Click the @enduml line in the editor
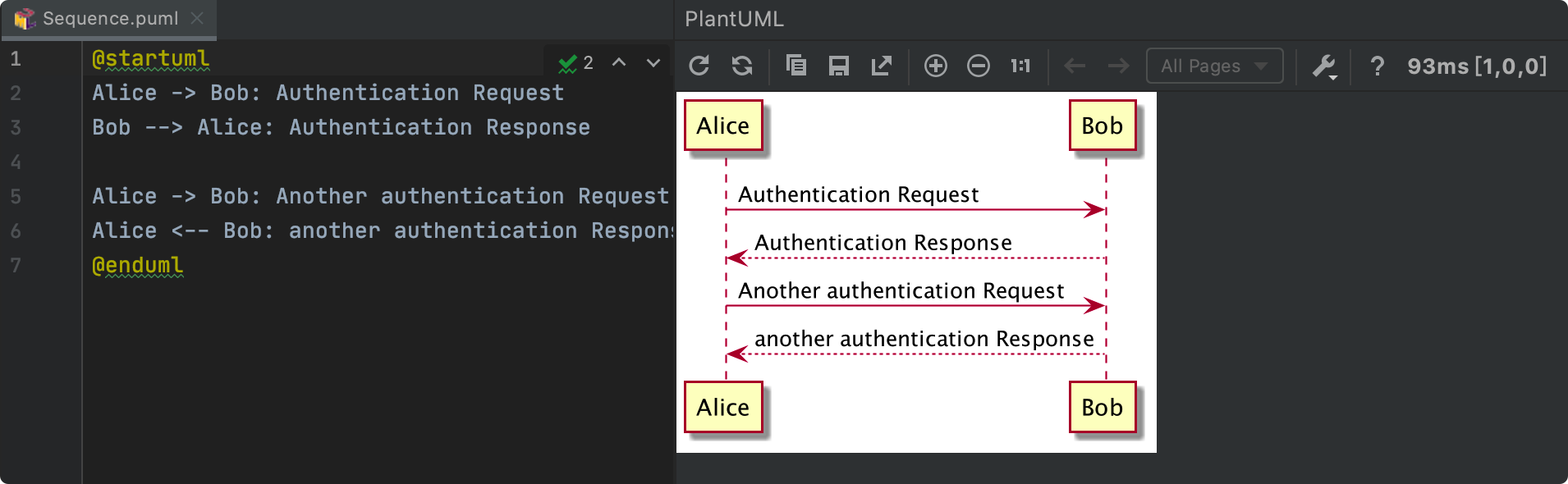This screenshot has width=1568, height=484. point(138,265)
